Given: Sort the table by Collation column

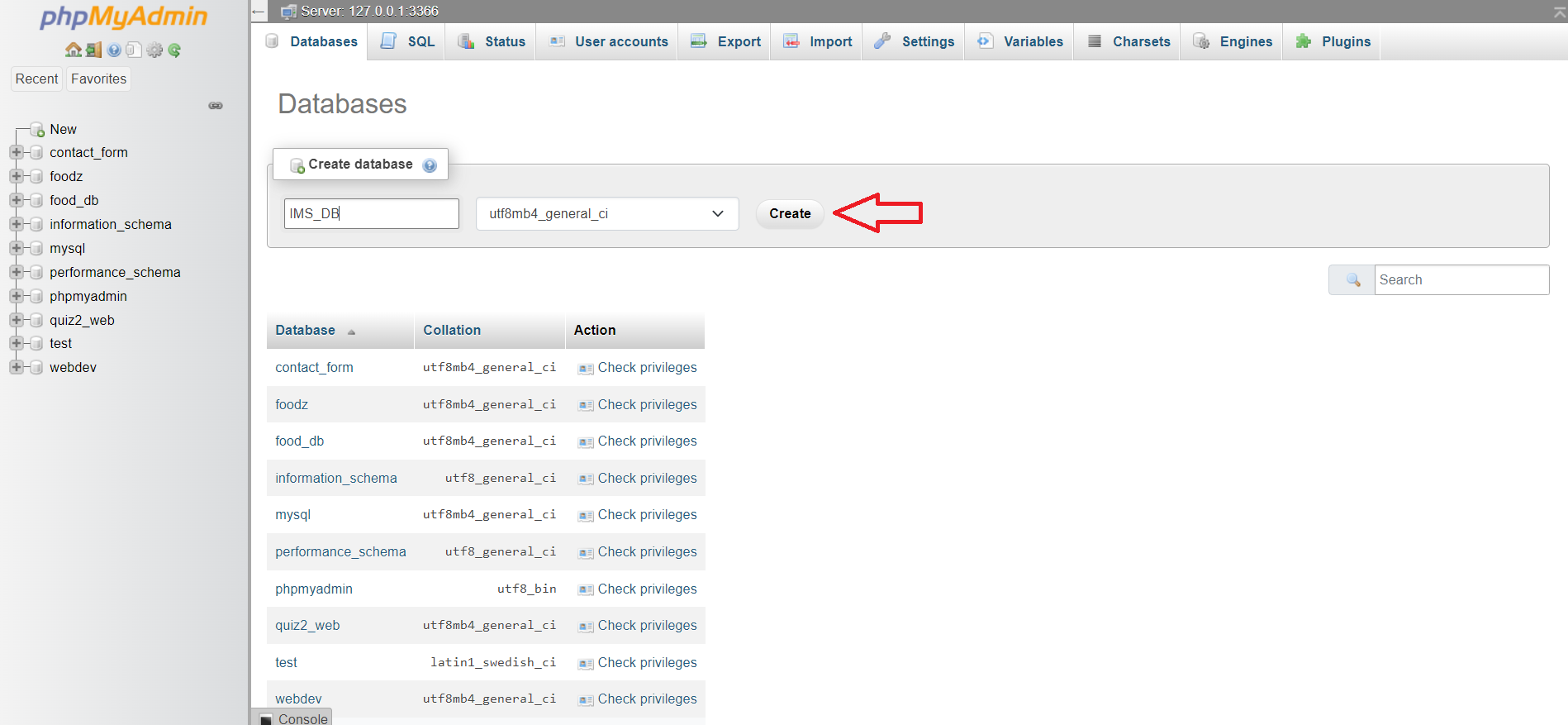Looking at the screenshot, I should [x=452, y=330].
